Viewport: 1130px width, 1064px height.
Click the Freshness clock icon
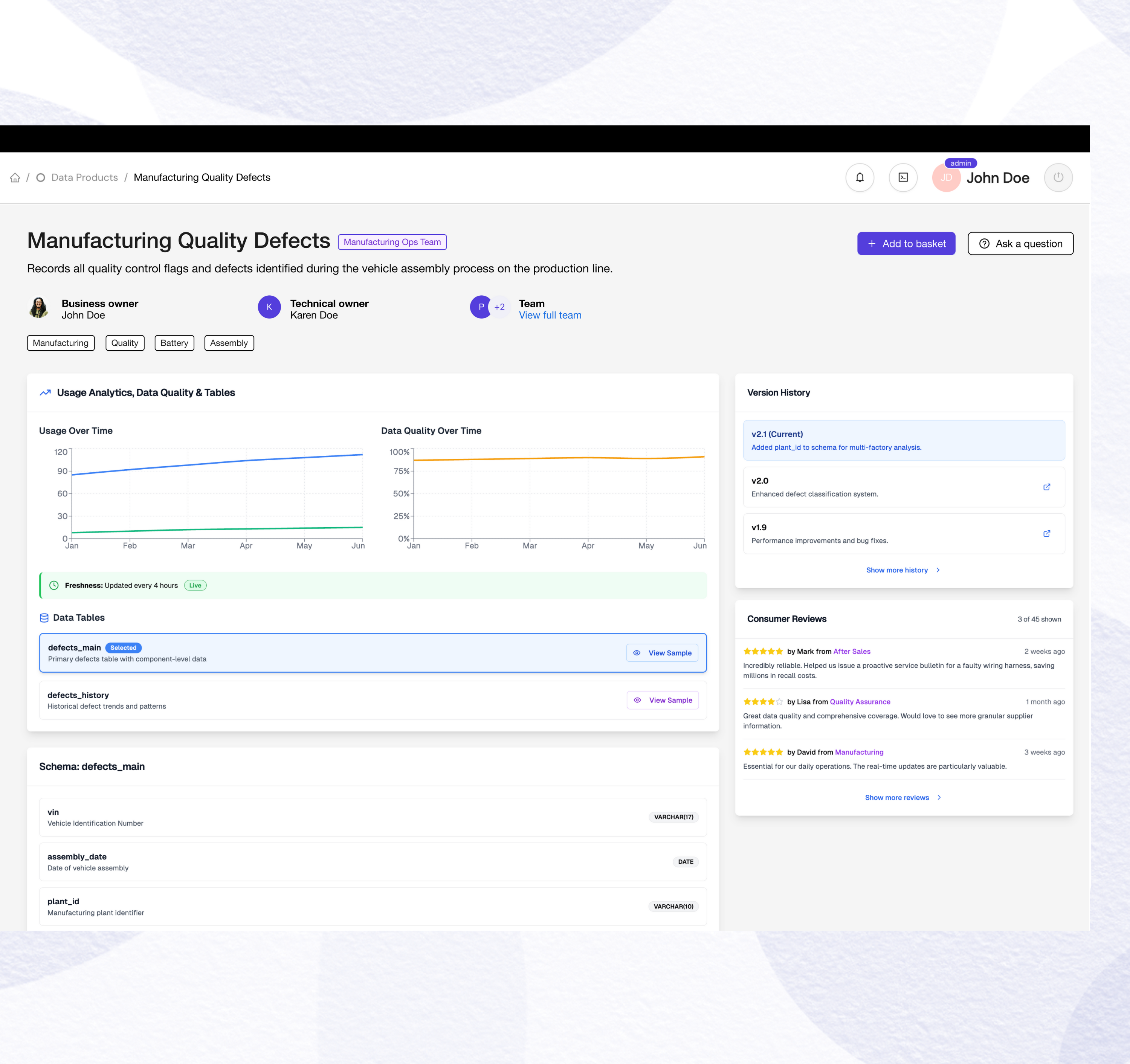click(x=54, y=585)
